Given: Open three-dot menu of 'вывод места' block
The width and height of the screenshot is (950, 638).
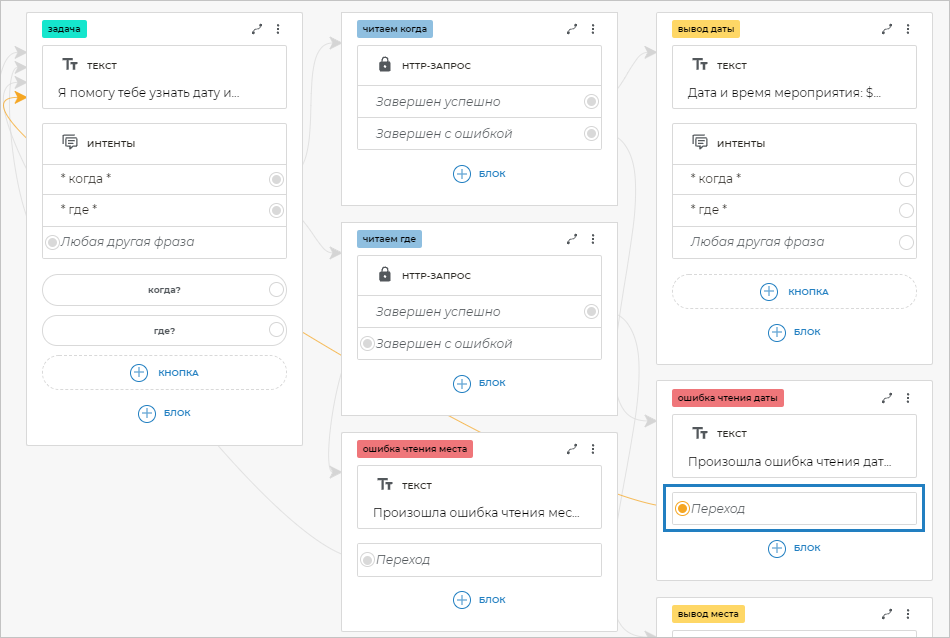Looking at the screenshot, I should [x=908, y=614].
